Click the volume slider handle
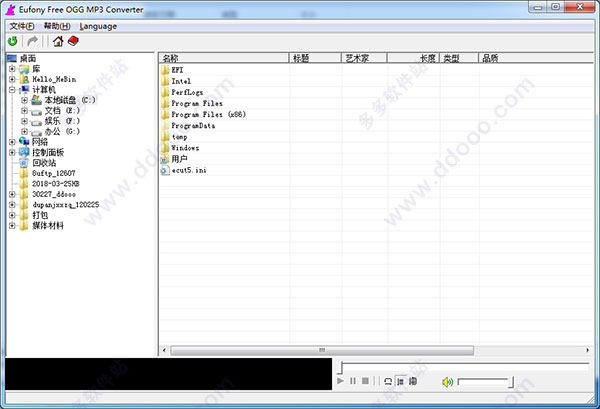This screenshot has width=600, height=409. (511, 382)
